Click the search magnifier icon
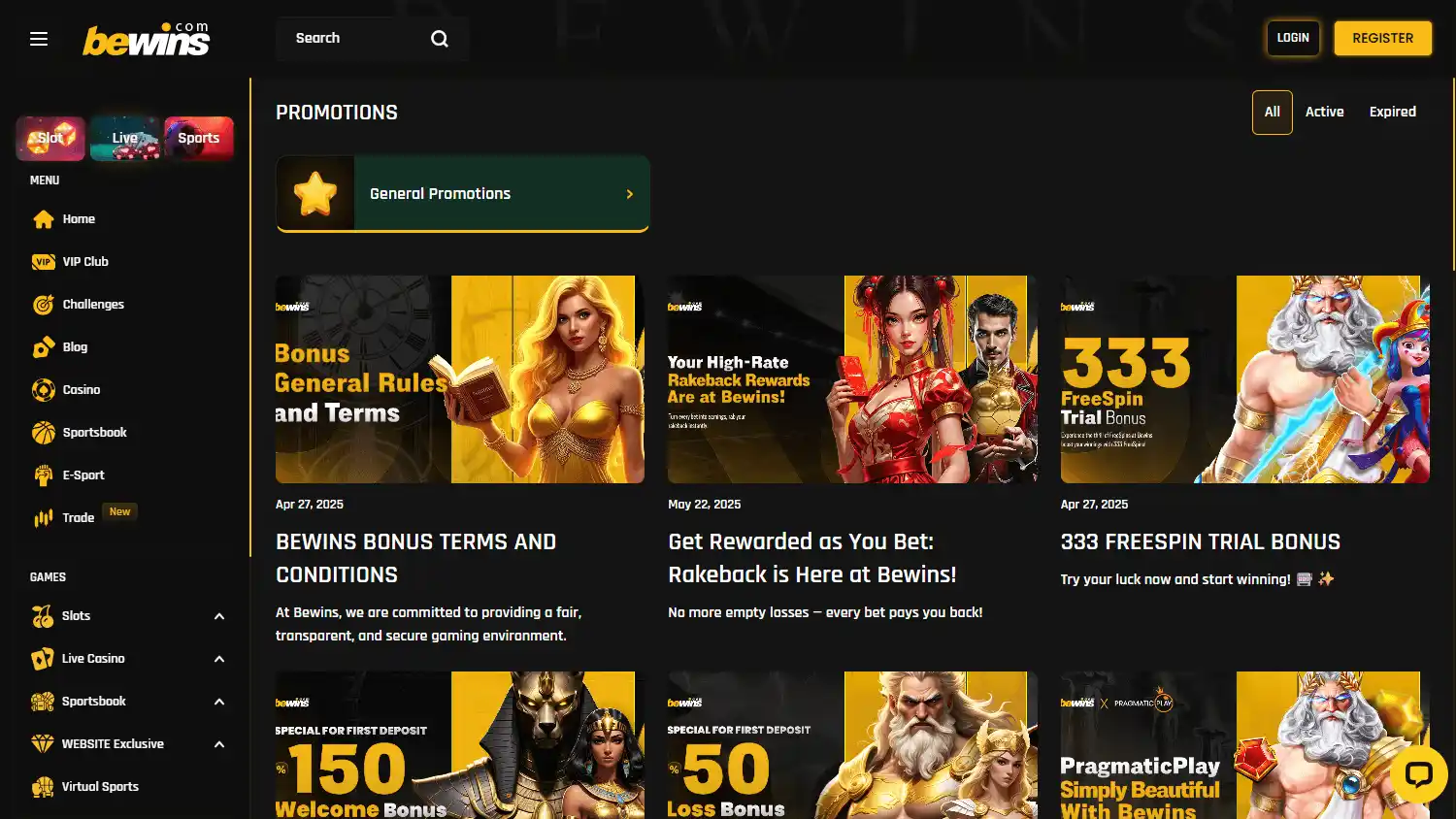This screenshot has height=819, width=1456. pyautogui.click(x=440, y=39)
